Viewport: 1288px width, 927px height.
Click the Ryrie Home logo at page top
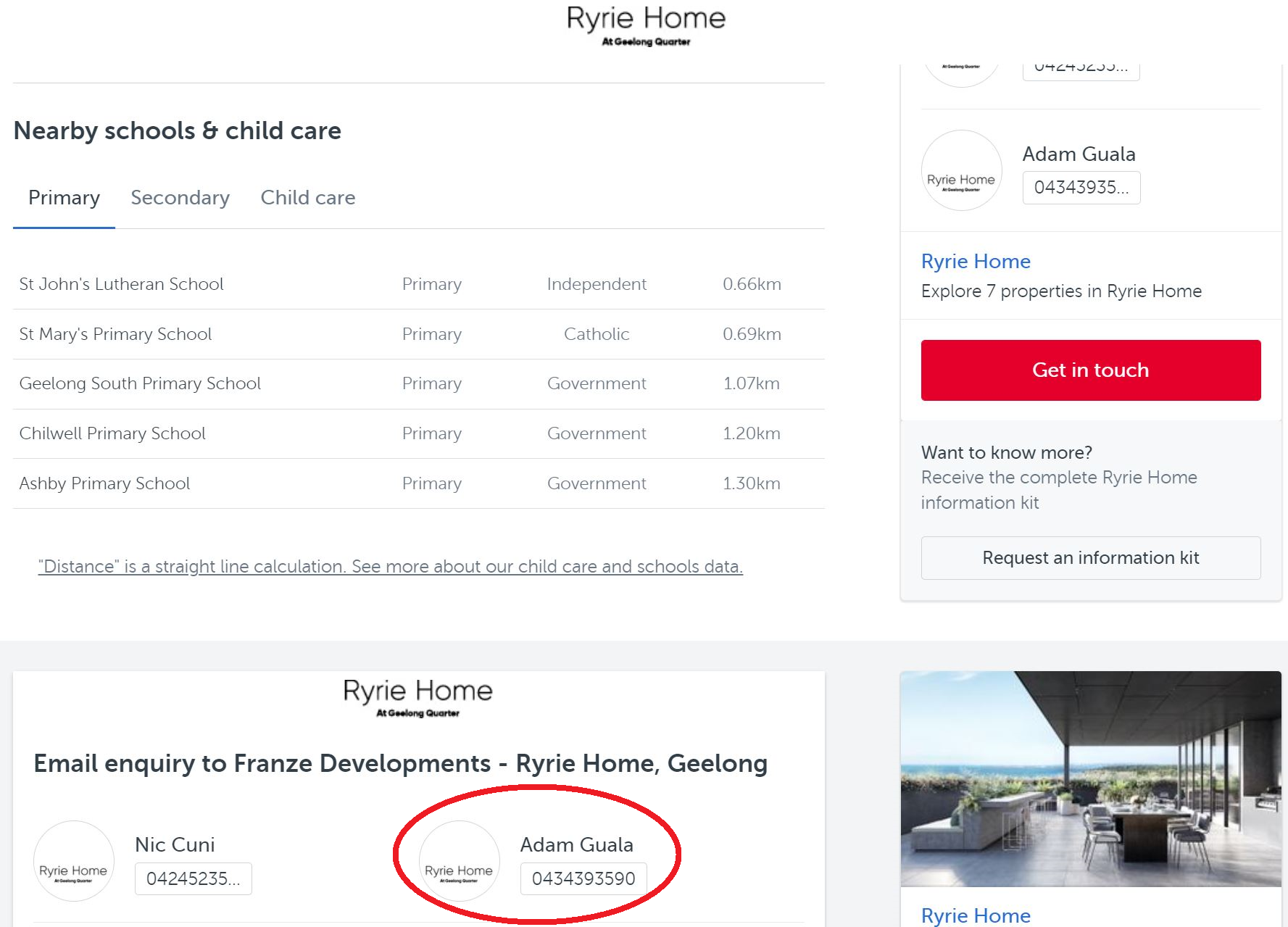coord(646,25)
